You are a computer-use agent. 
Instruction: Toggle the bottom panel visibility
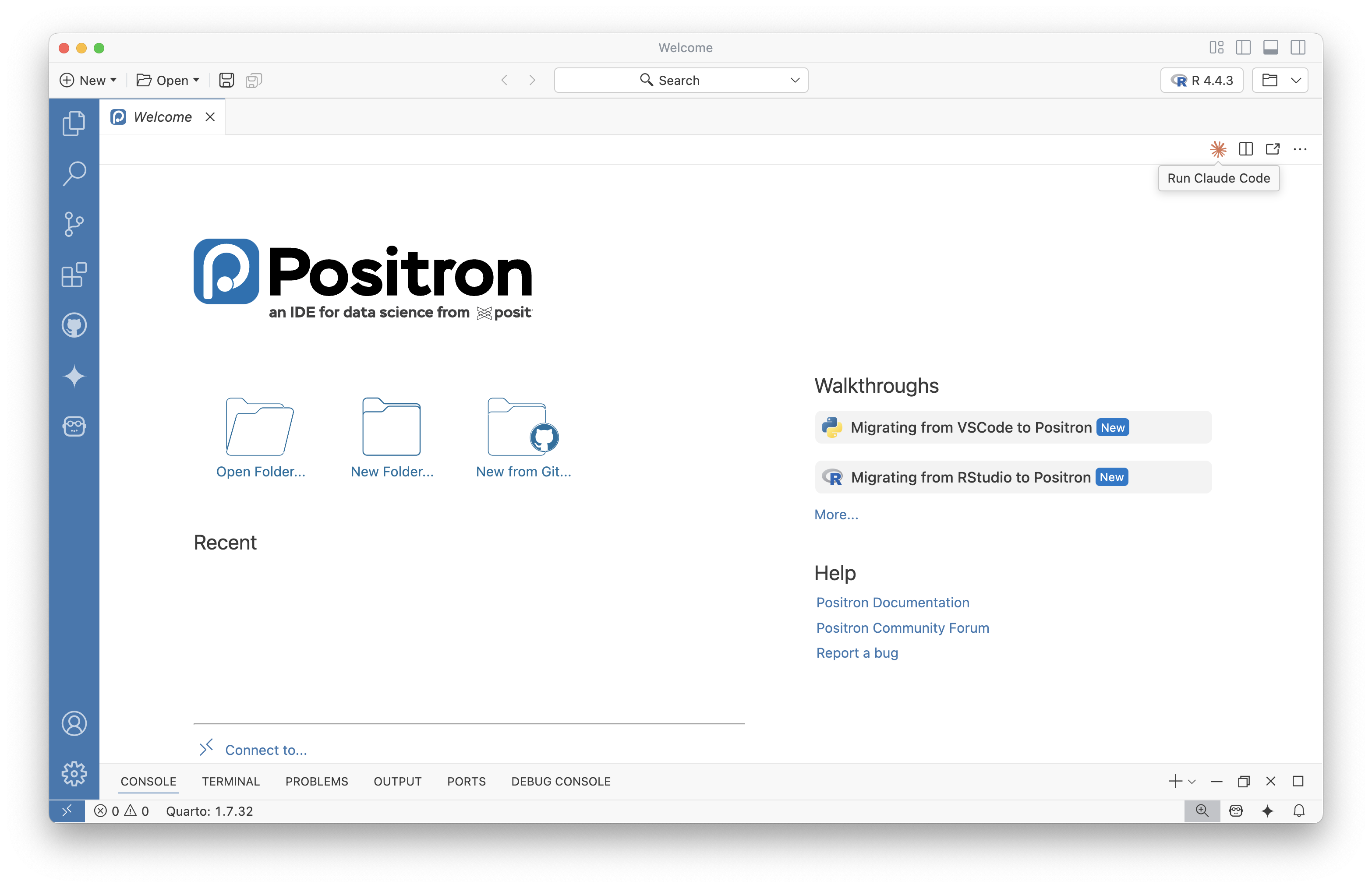[x=1270, y=47]
